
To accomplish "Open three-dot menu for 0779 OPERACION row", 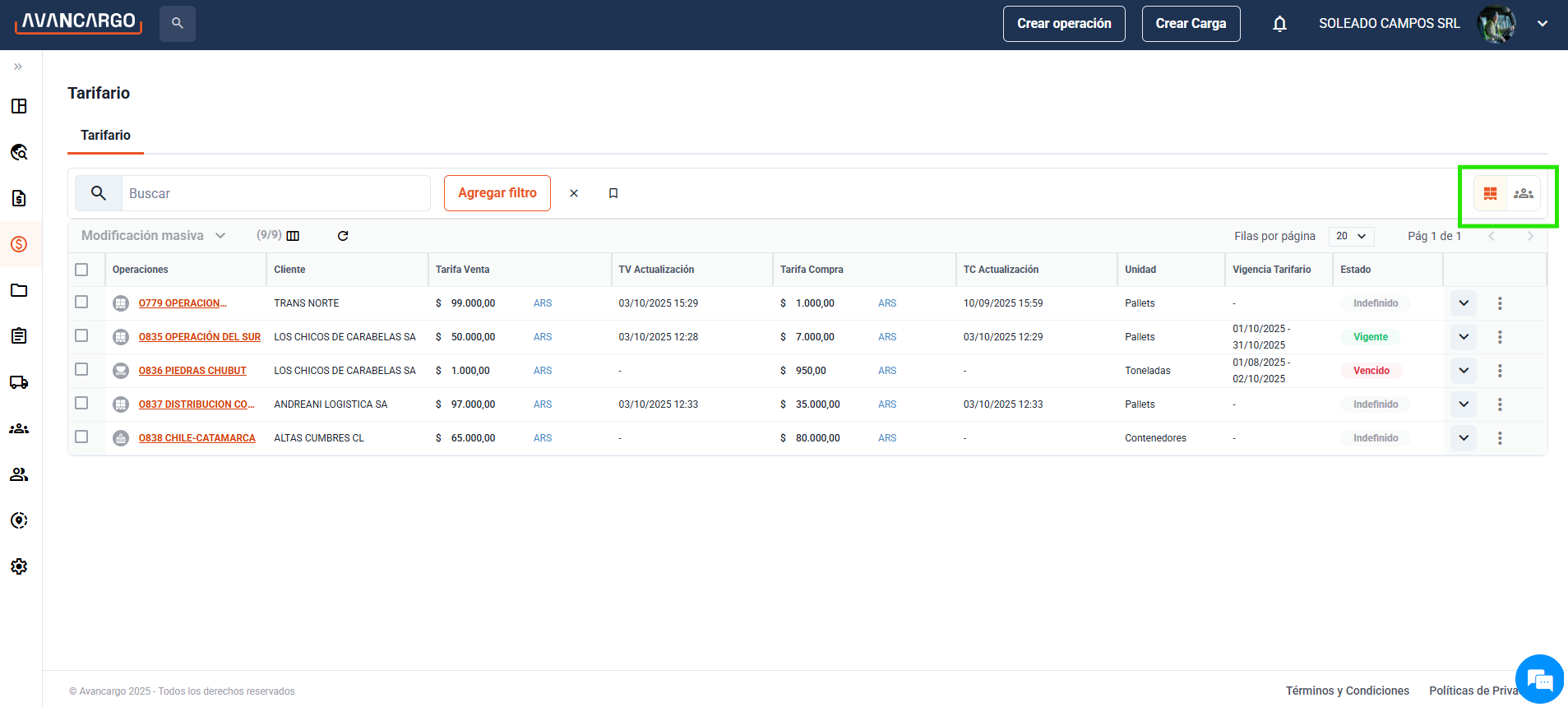I will 1500,303.
